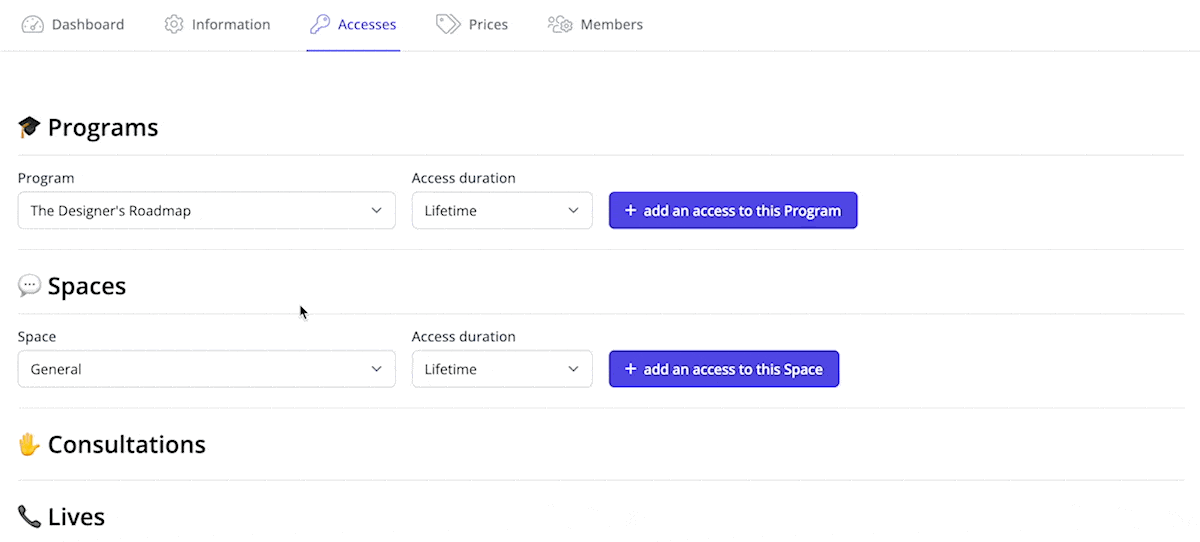Click the Members people-gear icon

560,24
